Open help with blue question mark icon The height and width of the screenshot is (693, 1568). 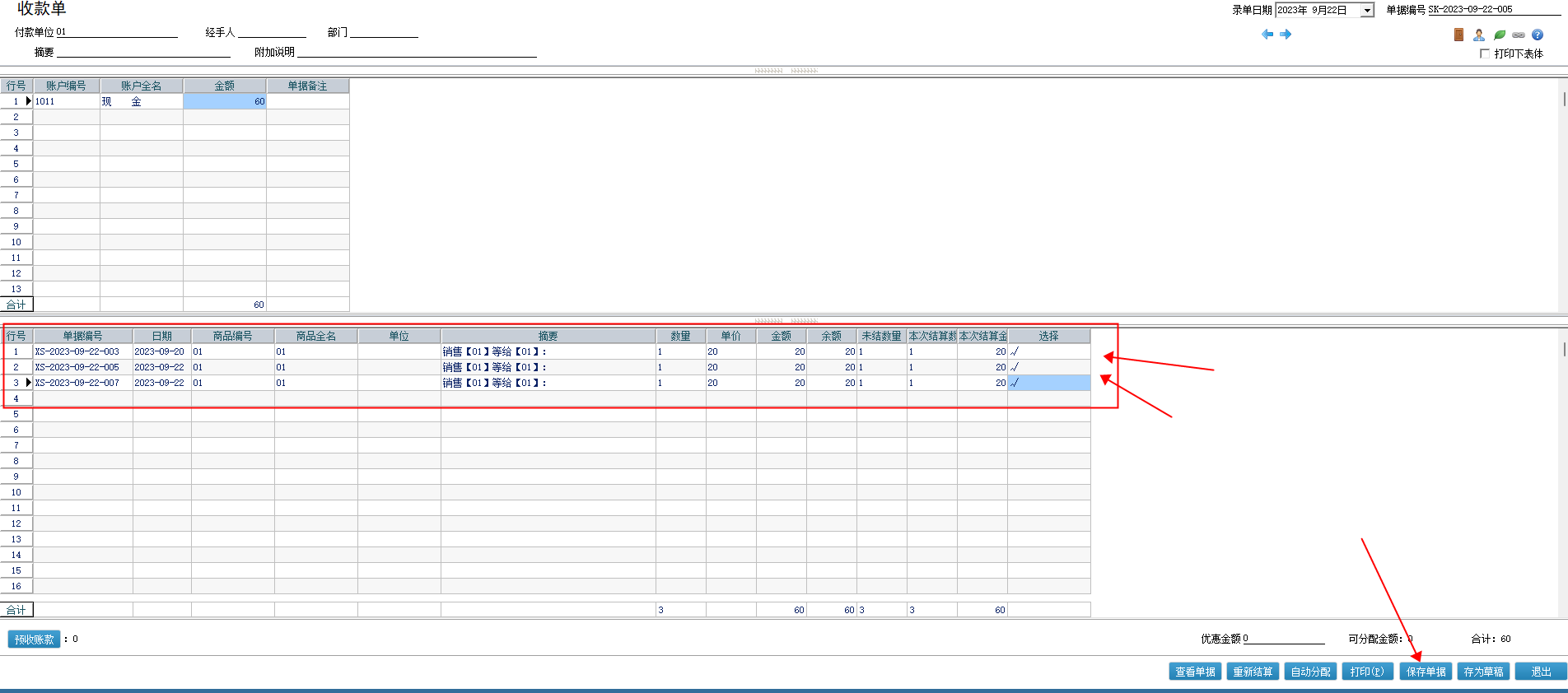(x=1538, y=35)
